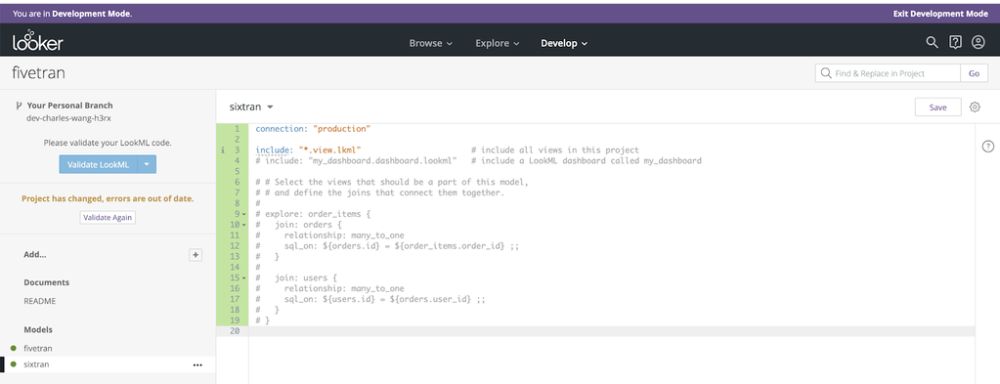Open the Develop menu

pyautogui.click(x=564, y=43)
